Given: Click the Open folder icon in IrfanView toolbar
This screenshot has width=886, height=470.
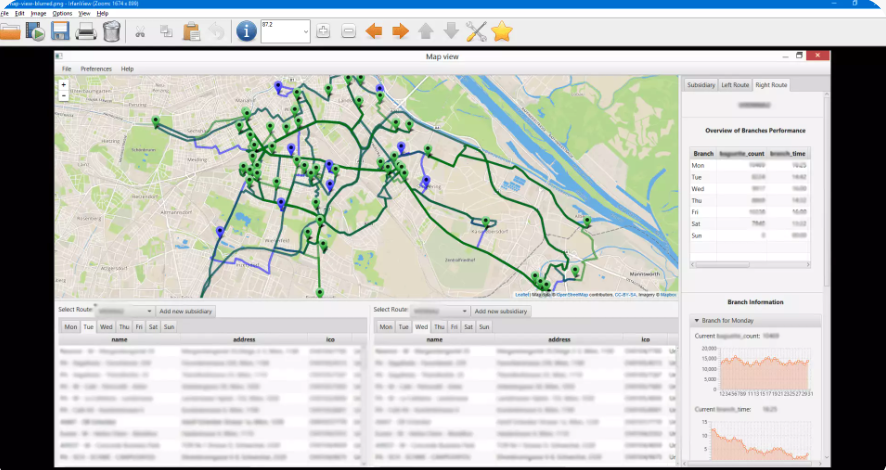Looking at the screenshot, I should click(11, 31).
